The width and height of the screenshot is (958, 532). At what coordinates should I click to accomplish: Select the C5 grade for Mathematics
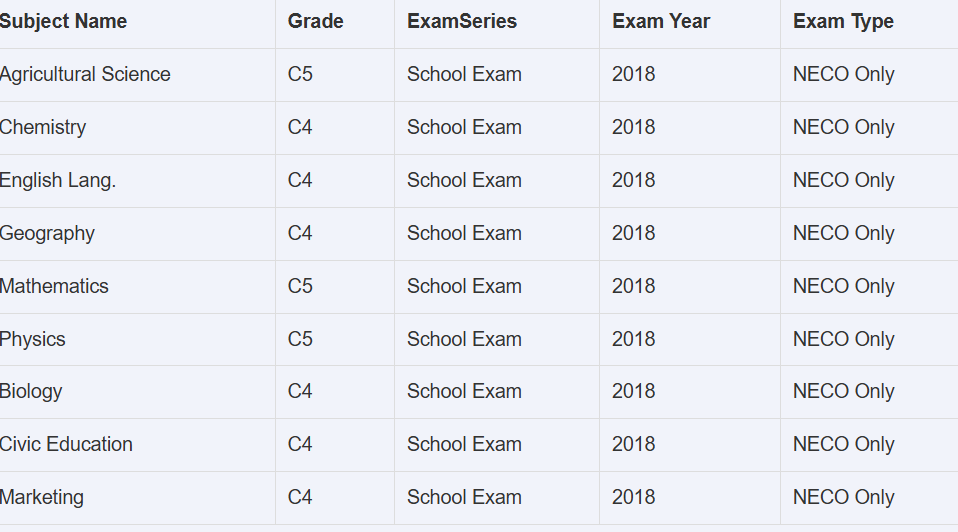click(300, 286)
